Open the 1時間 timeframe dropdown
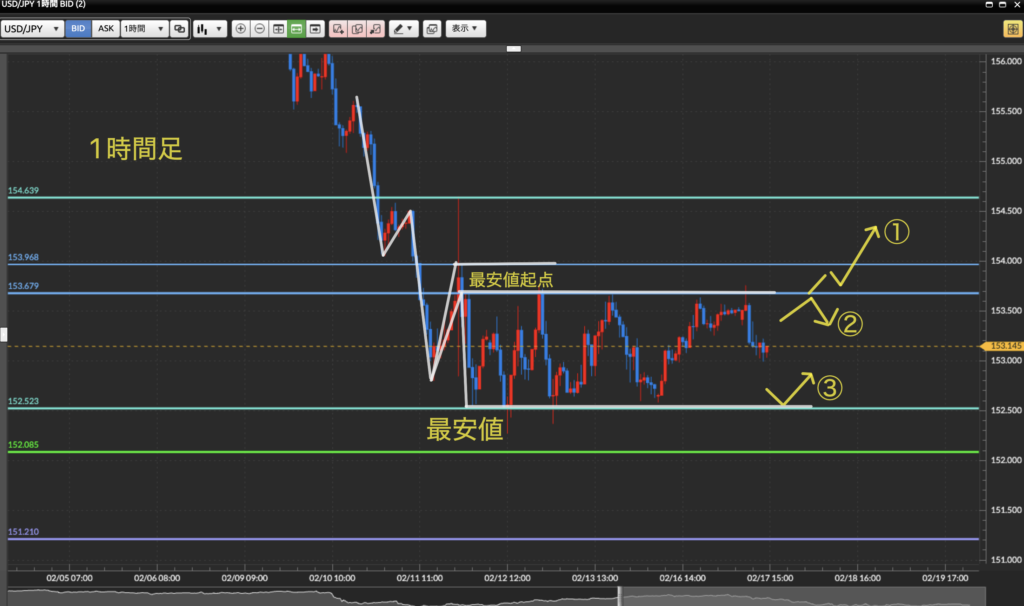Screen dimensions: 1024x606 point(143,29)
